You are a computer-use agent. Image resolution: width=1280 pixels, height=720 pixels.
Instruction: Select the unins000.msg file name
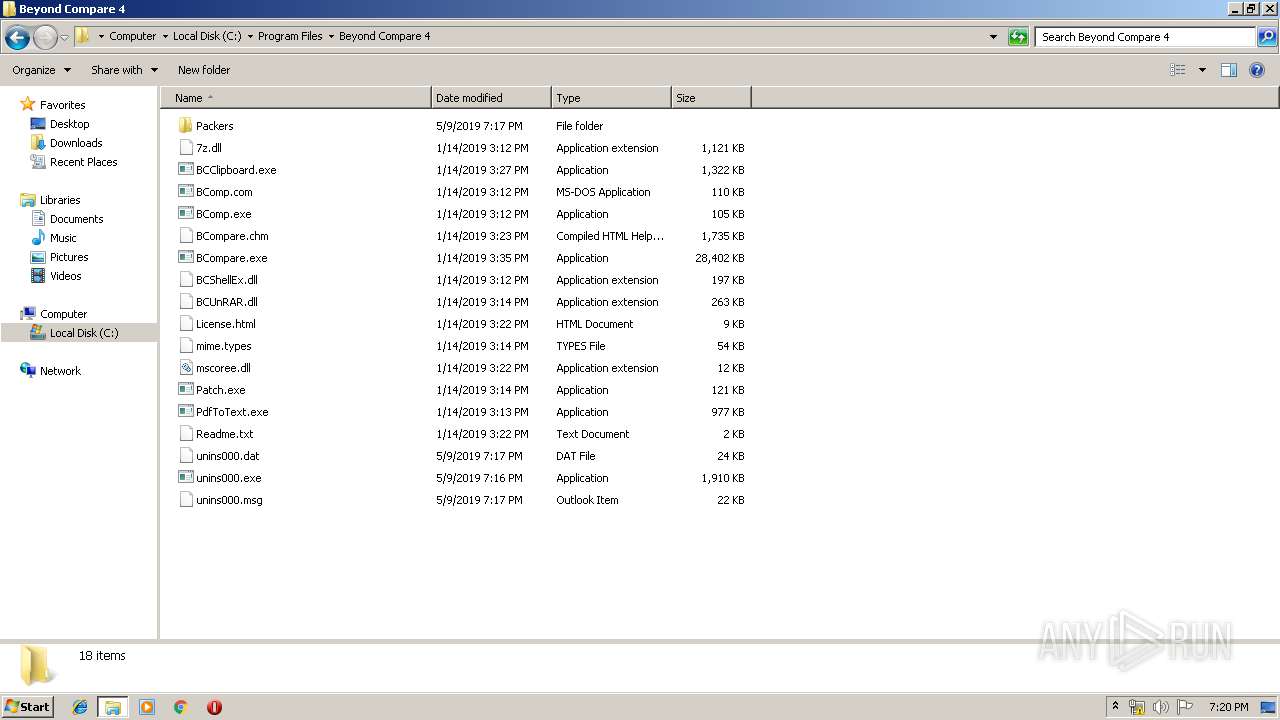tap(229, 500)
